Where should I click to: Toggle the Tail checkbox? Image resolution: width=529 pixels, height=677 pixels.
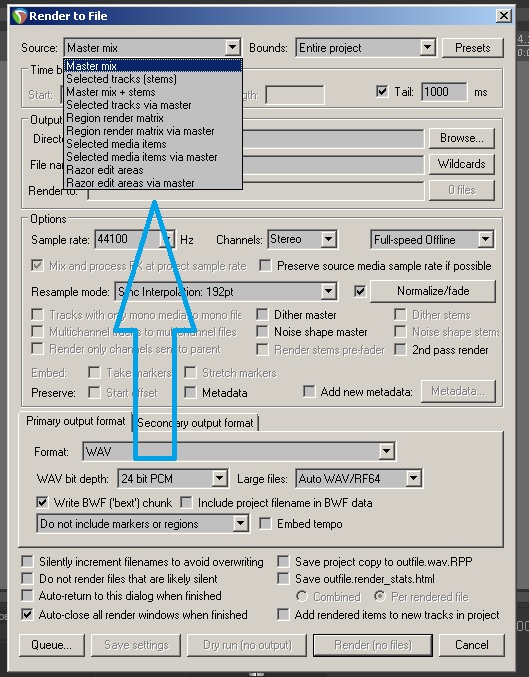click(382, 92)
